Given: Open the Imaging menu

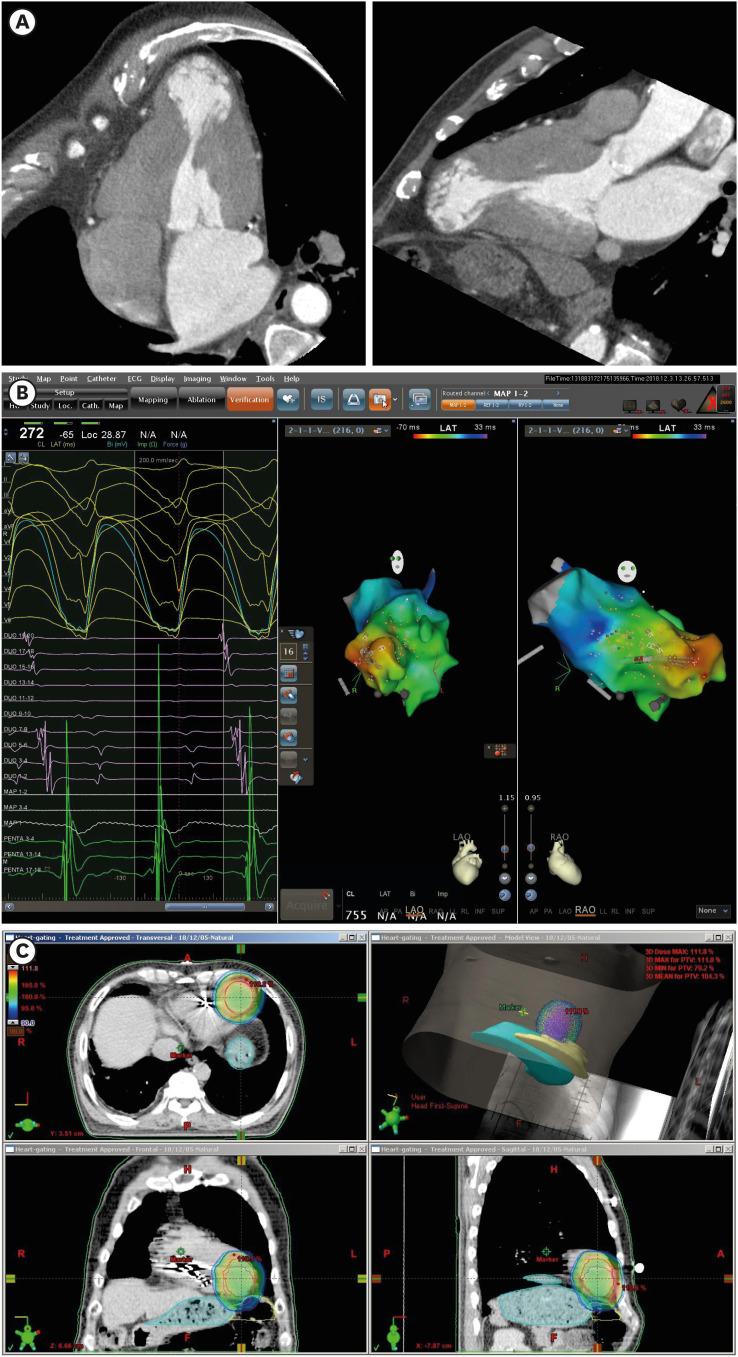Looking at the screenshot, I should coord(197,379).
